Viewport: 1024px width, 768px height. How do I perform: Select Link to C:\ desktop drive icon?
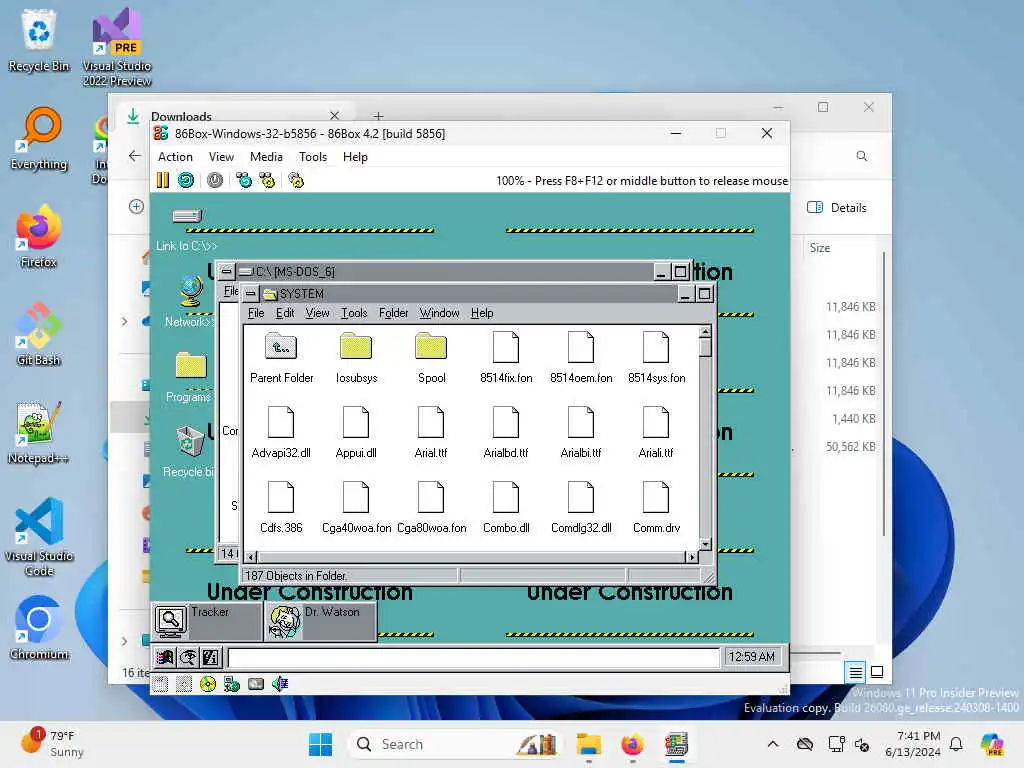[x=187, y=229]
